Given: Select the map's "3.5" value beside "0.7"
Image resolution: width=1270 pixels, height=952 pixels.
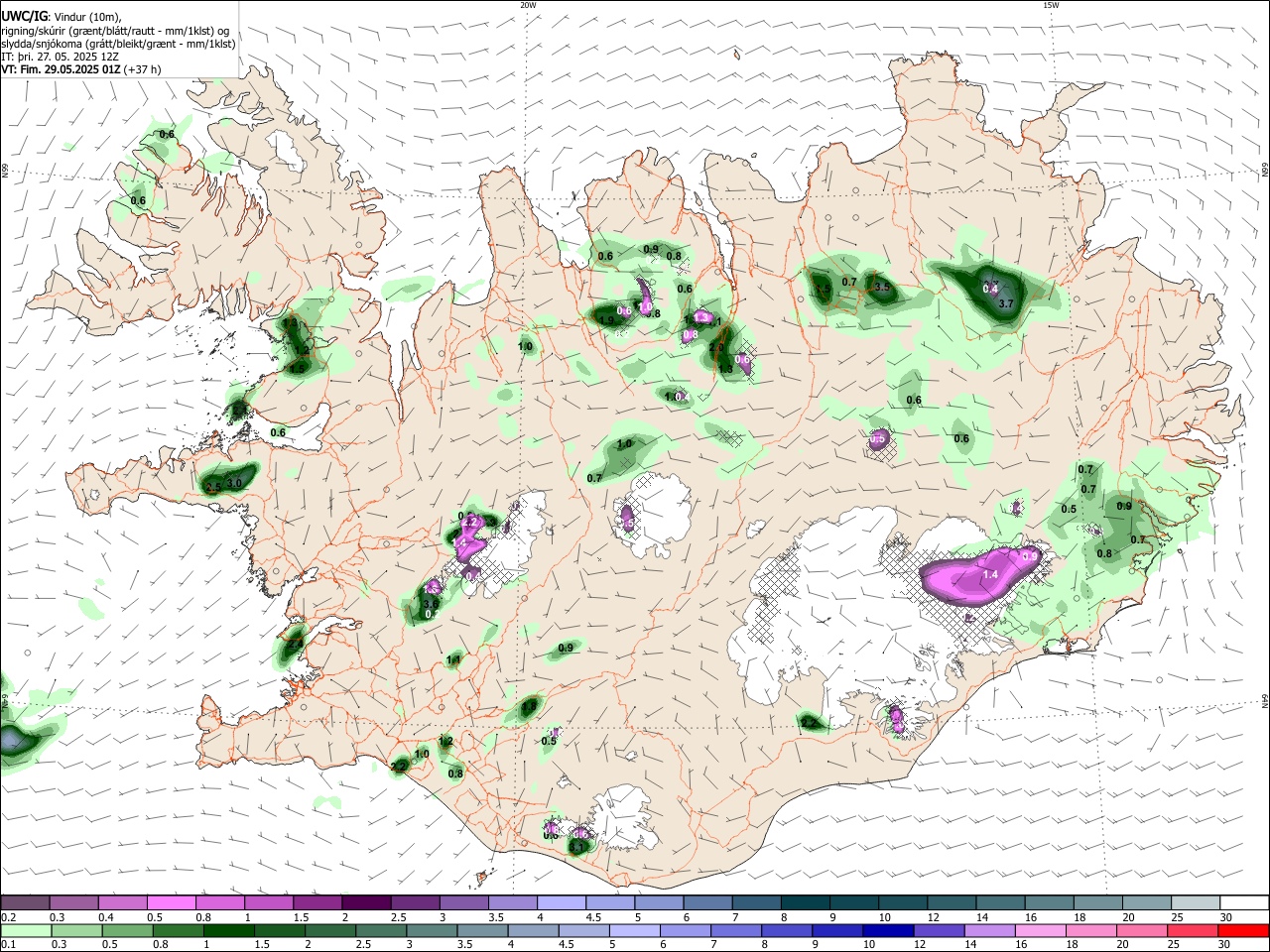Looking at the screenshot, I should [882, 287].
